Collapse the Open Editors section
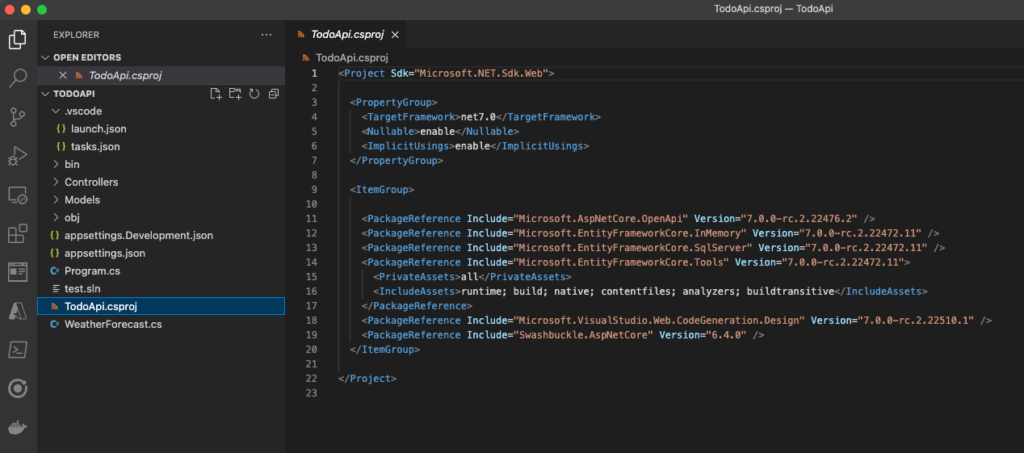Viewport: 1024px width, 453px height. 46,57
